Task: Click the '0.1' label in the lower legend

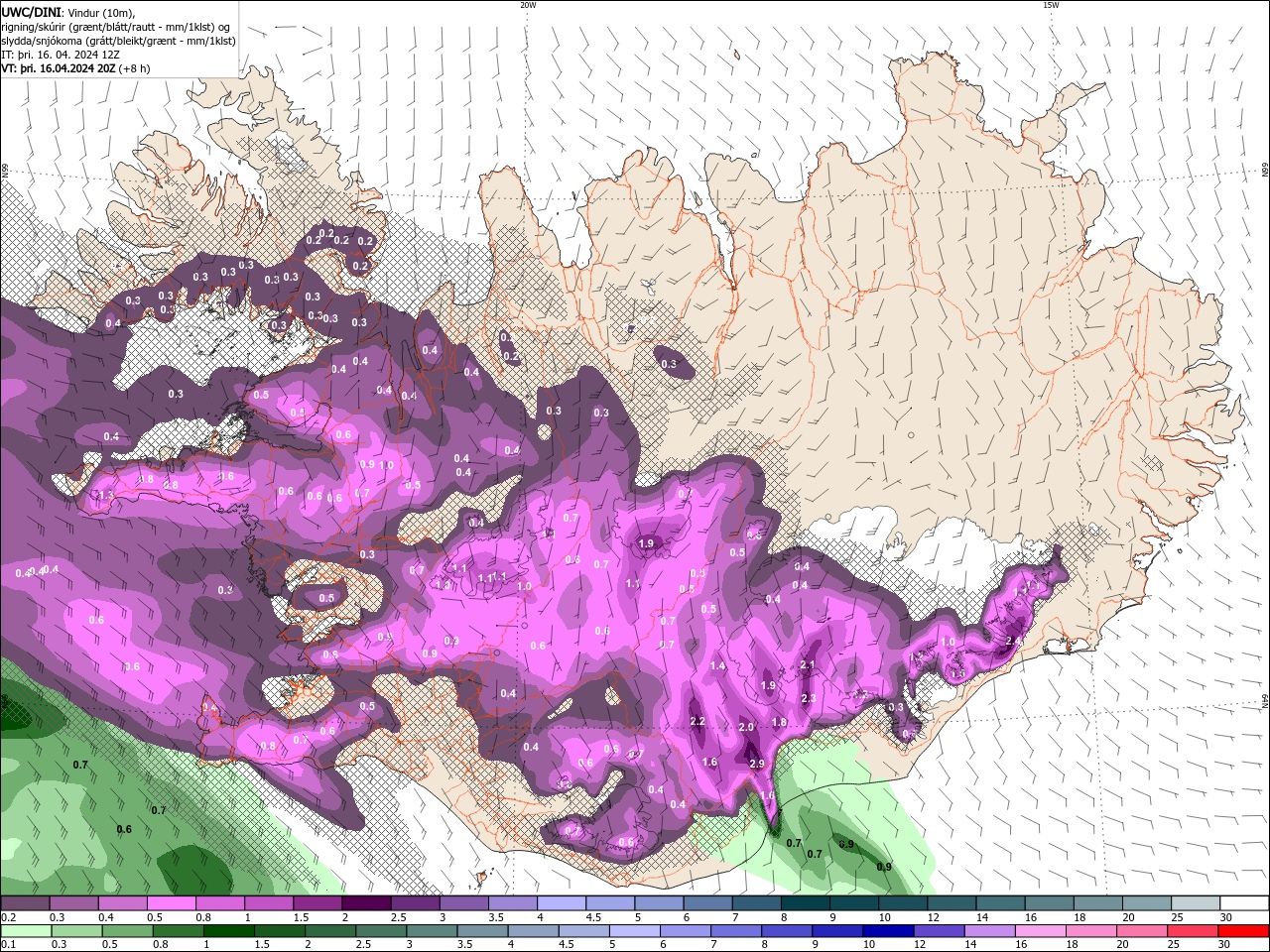Action: pos(7,945)
